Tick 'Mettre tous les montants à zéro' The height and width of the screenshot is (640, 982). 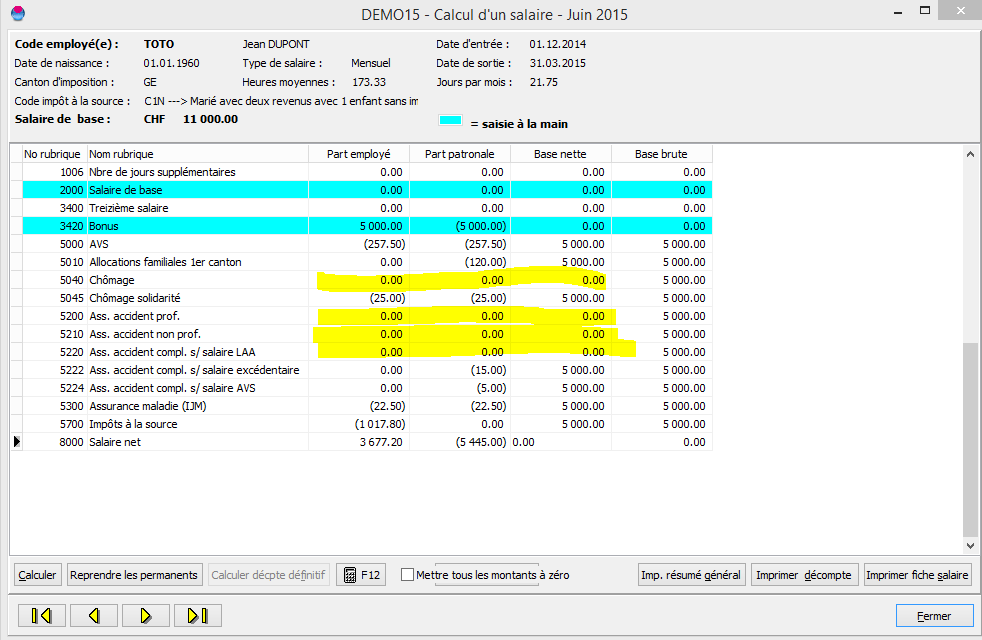(407, 575)
